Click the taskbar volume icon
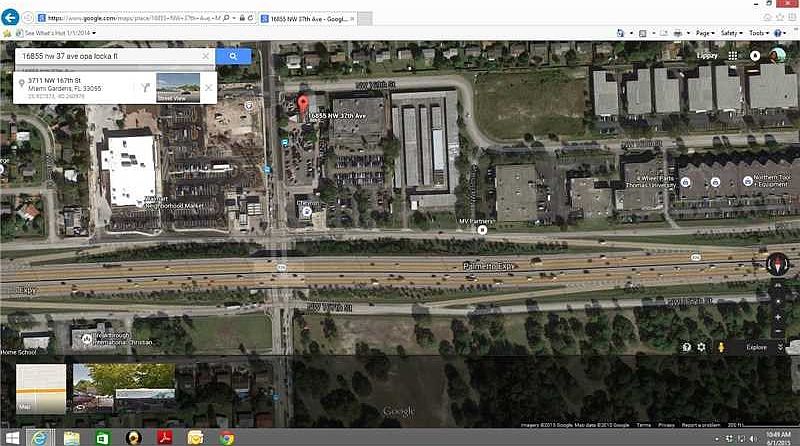Image resolution: width=800 pixels, height=446 pixels. pyautogui.click(x=753, y=439)
